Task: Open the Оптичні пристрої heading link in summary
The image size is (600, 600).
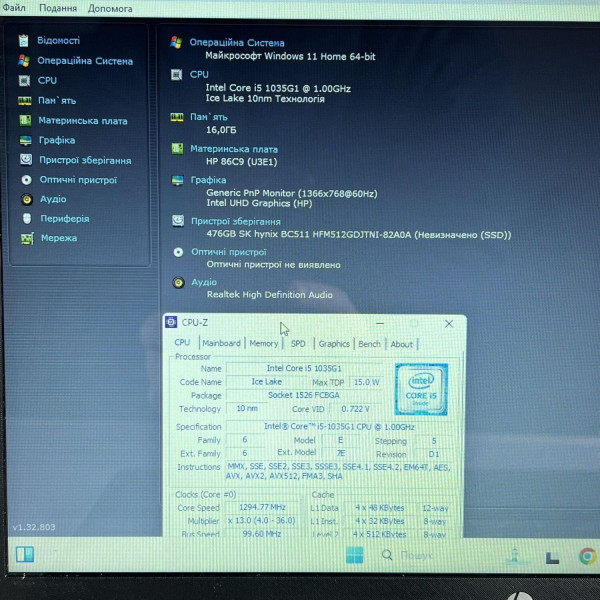Action: (229, 252)
